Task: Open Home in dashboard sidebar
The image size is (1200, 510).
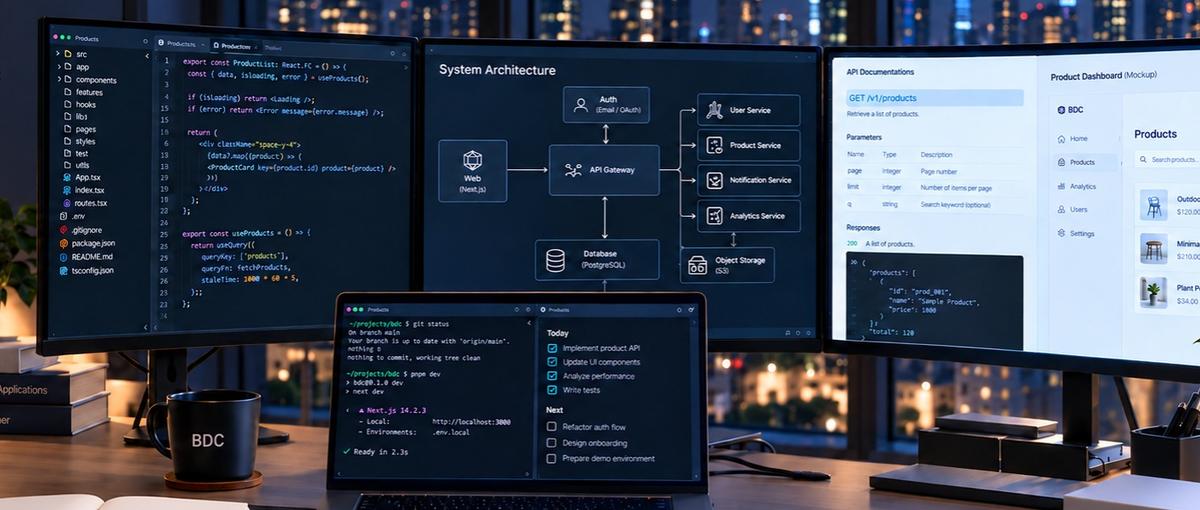Action: 1072,138
